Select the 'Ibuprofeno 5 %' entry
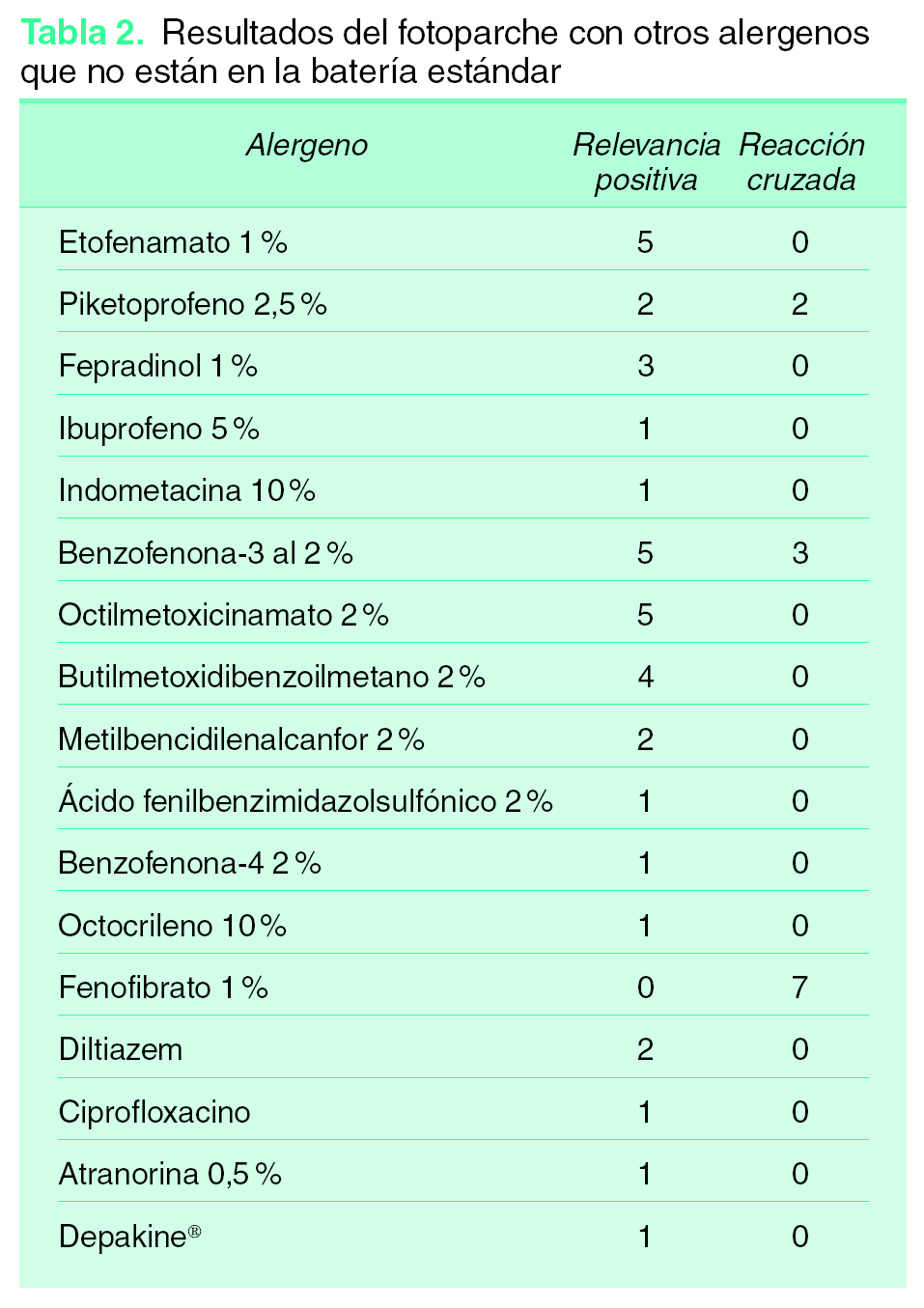This screenshot has width=924, height=1308. click(158, 429)
